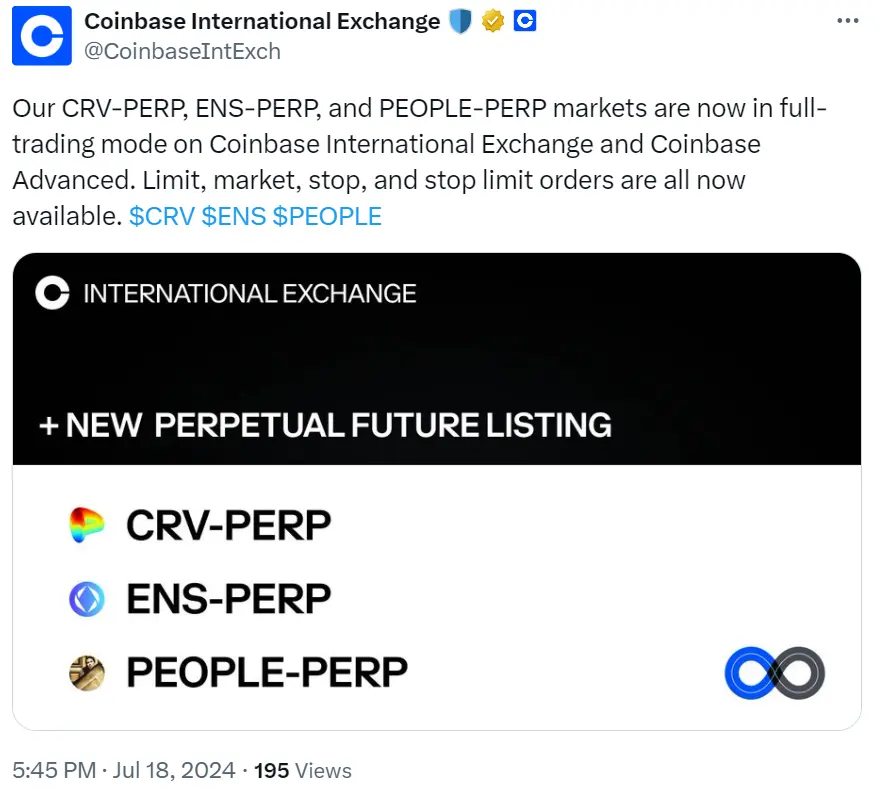Viewport: 881px width, 793px height.
Task: Click the Coinbase profile avatar icon
Action: [x=41, y=35]
